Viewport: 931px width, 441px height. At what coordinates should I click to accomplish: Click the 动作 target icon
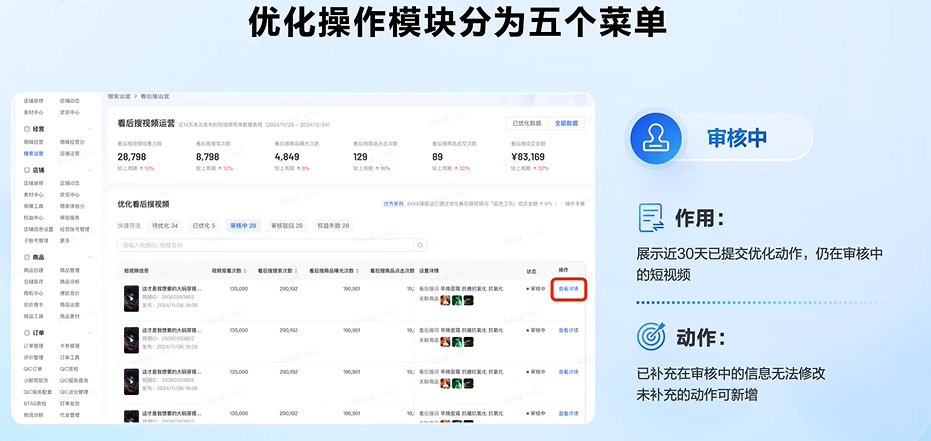652,336
